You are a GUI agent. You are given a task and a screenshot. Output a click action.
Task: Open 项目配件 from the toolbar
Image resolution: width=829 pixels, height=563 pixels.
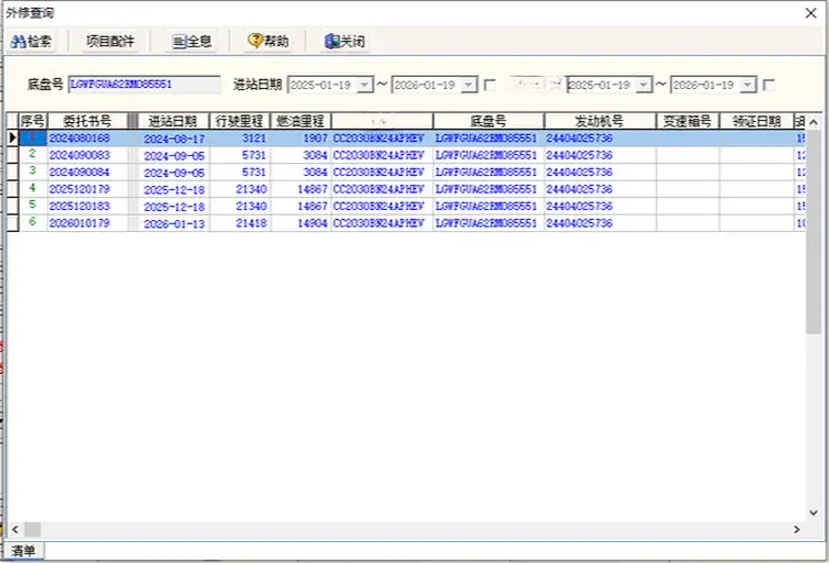pyautogui.click(x=109, y=42)
